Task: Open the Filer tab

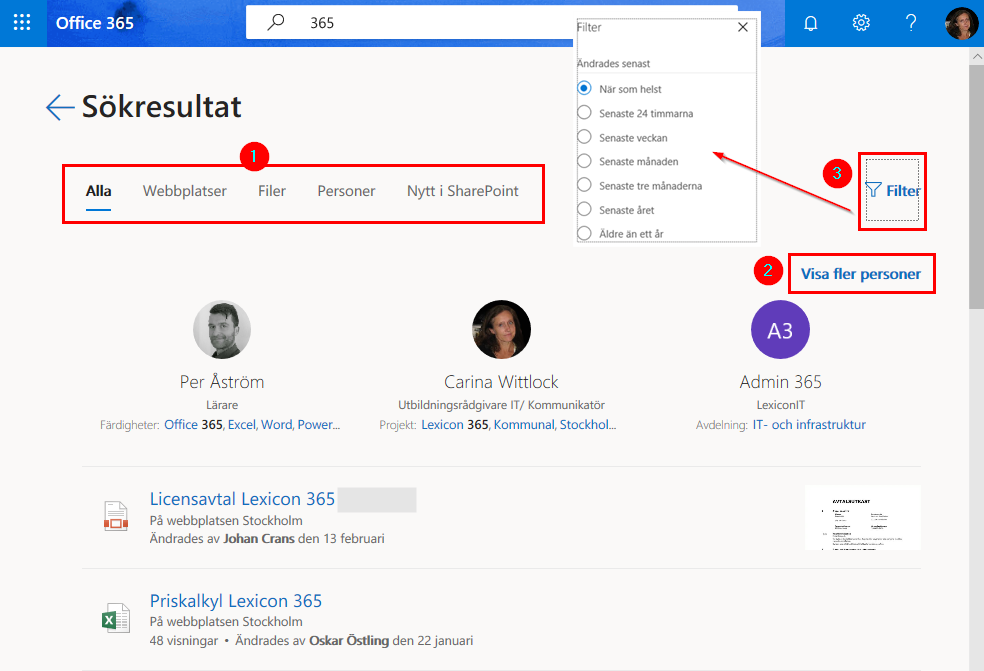Action: [272, 191]
